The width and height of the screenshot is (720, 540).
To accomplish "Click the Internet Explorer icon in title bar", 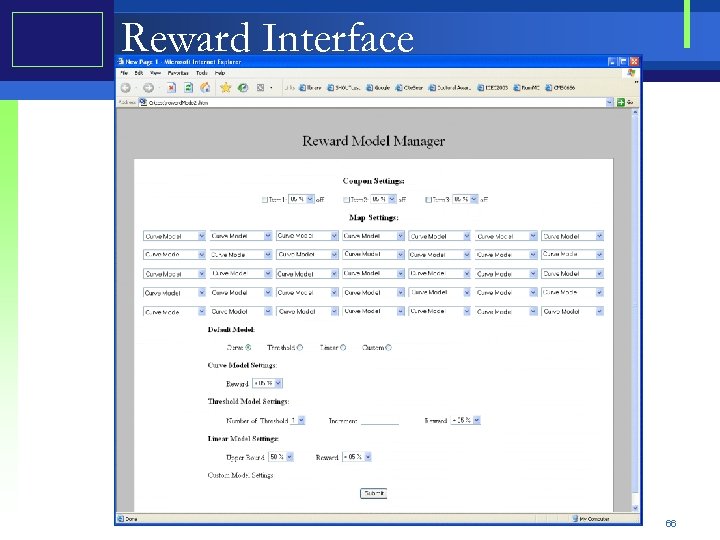I will (121, 62).
